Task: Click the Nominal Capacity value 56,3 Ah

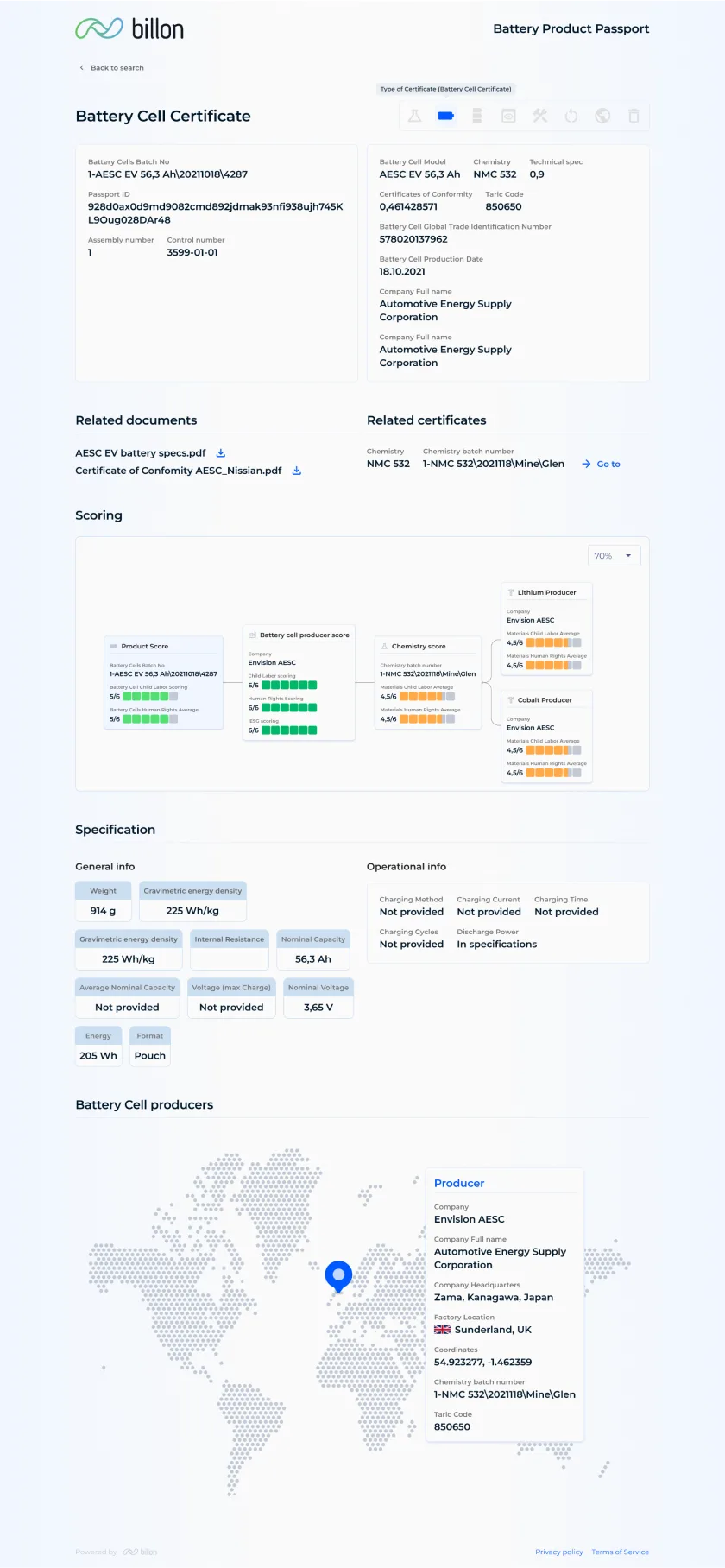Action: 313,959
